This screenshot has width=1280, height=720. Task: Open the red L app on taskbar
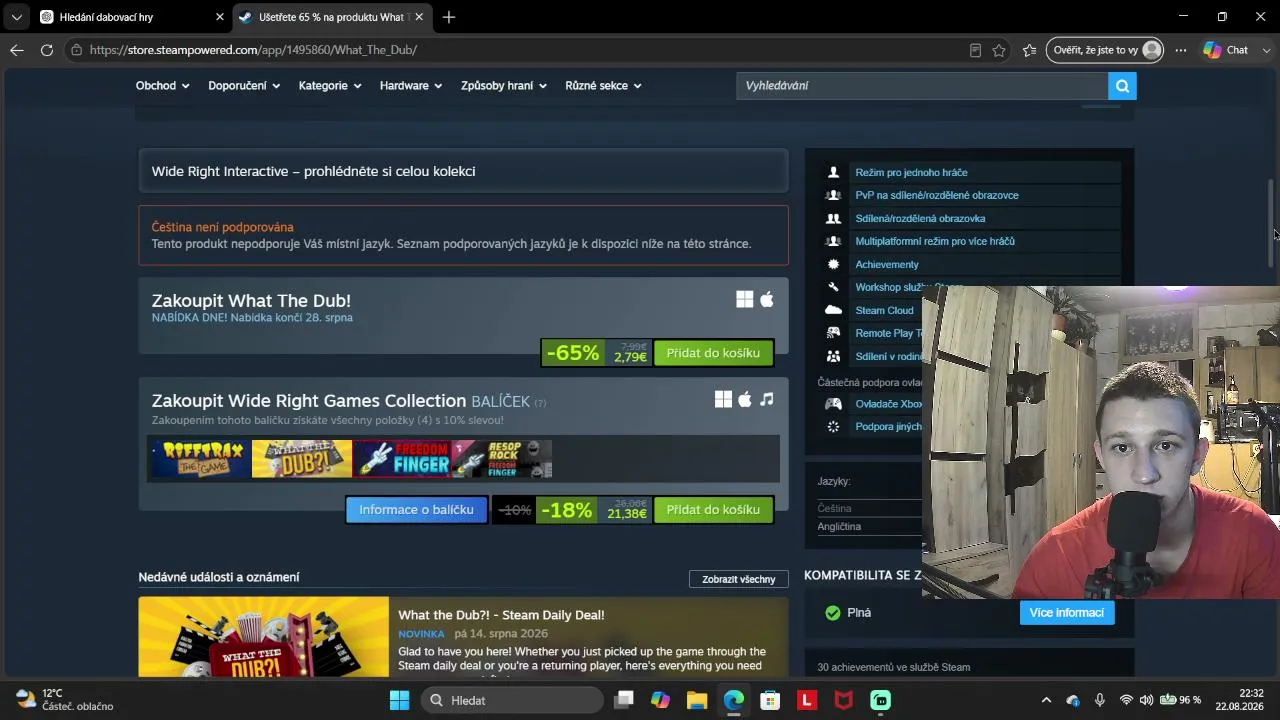[x=807, y=700]
